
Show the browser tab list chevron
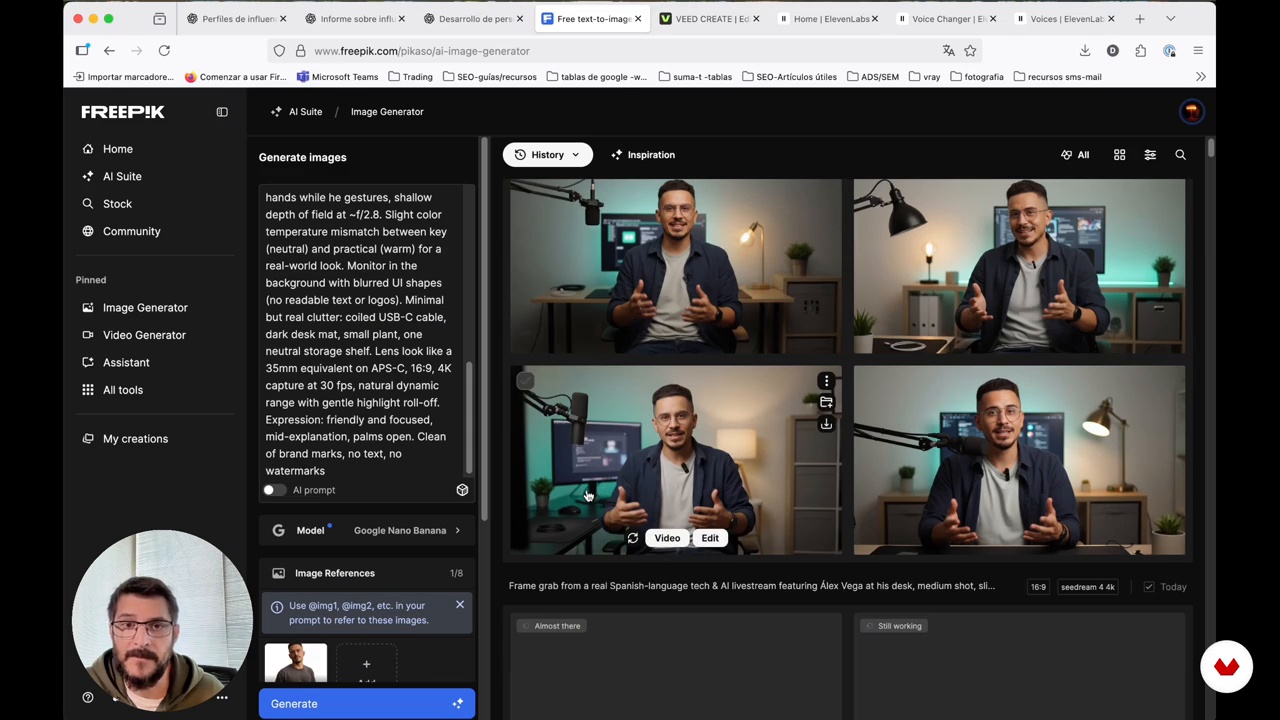coord(1170,19)
